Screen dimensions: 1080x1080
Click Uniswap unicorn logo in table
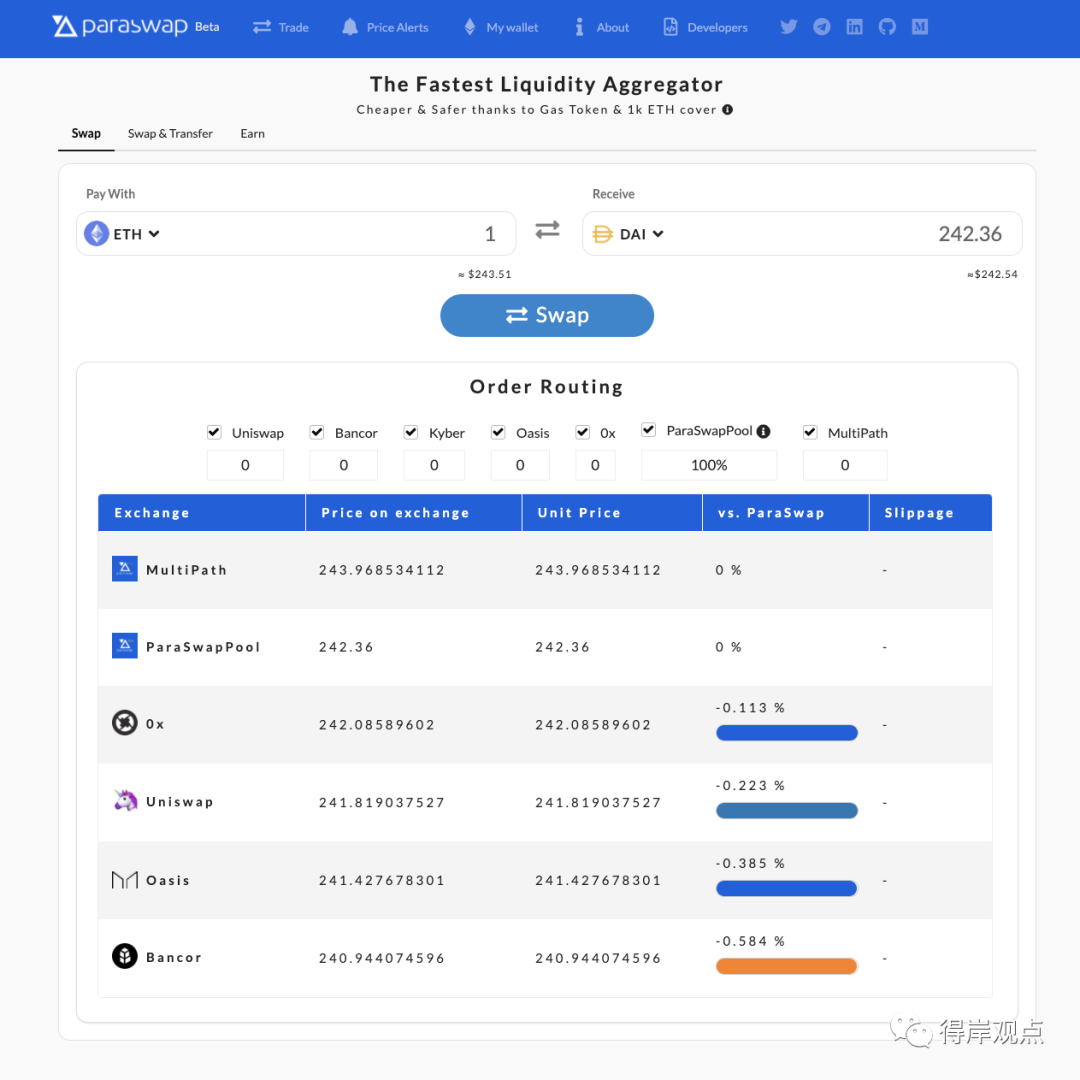[x=125, y=800]
